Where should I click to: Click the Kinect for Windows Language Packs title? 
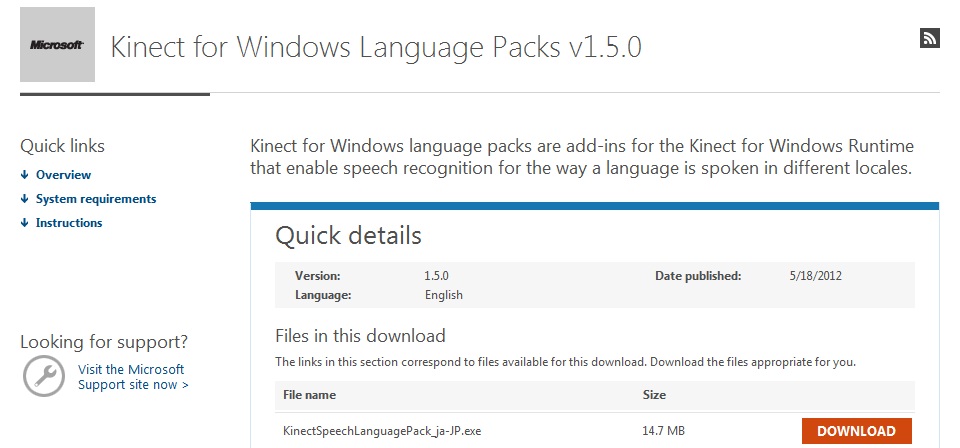pos(375,47)
